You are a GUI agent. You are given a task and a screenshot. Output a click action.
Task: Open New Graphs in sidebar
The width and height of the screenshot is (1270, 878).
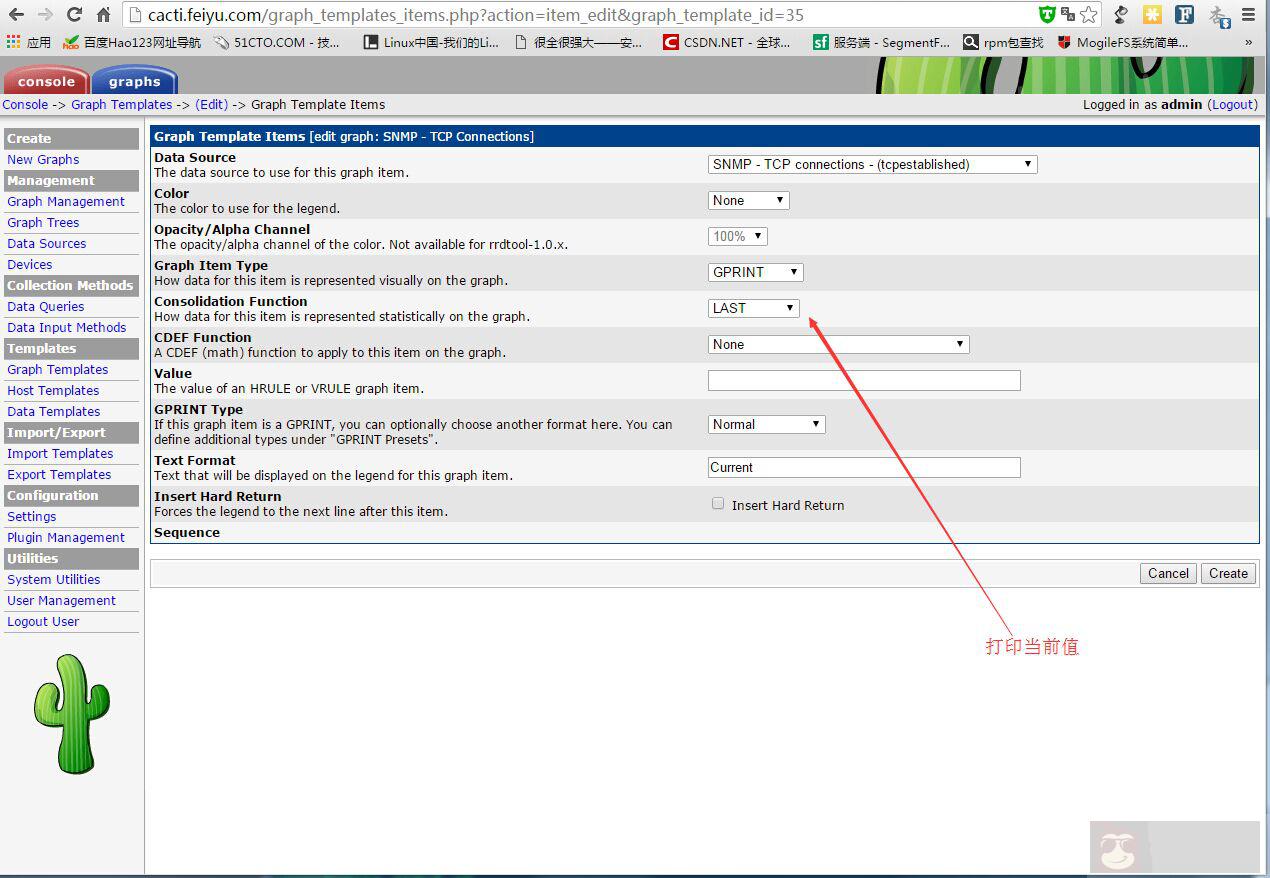(x=43, y=159)
